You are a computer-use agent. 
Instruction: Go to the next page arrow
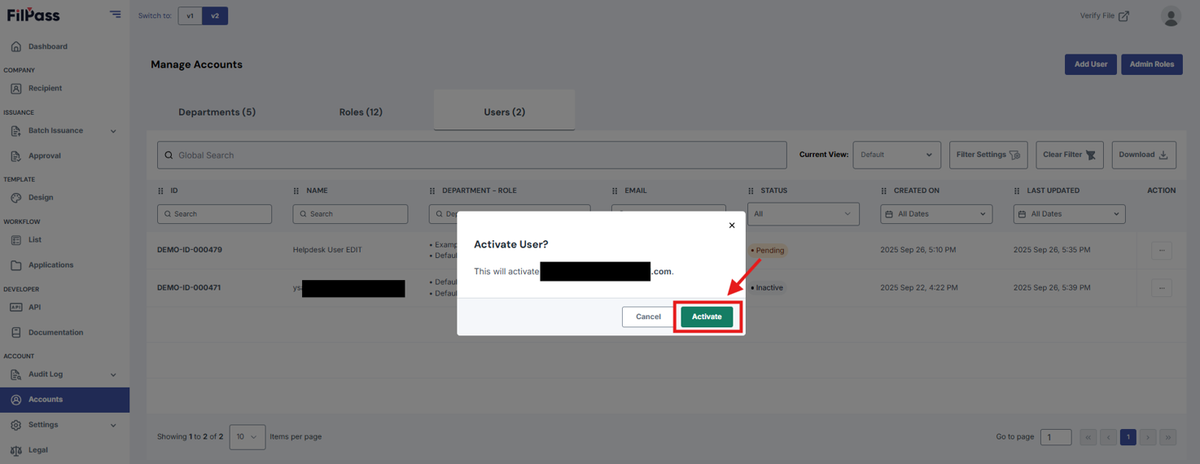click(x=1147, y=437)
